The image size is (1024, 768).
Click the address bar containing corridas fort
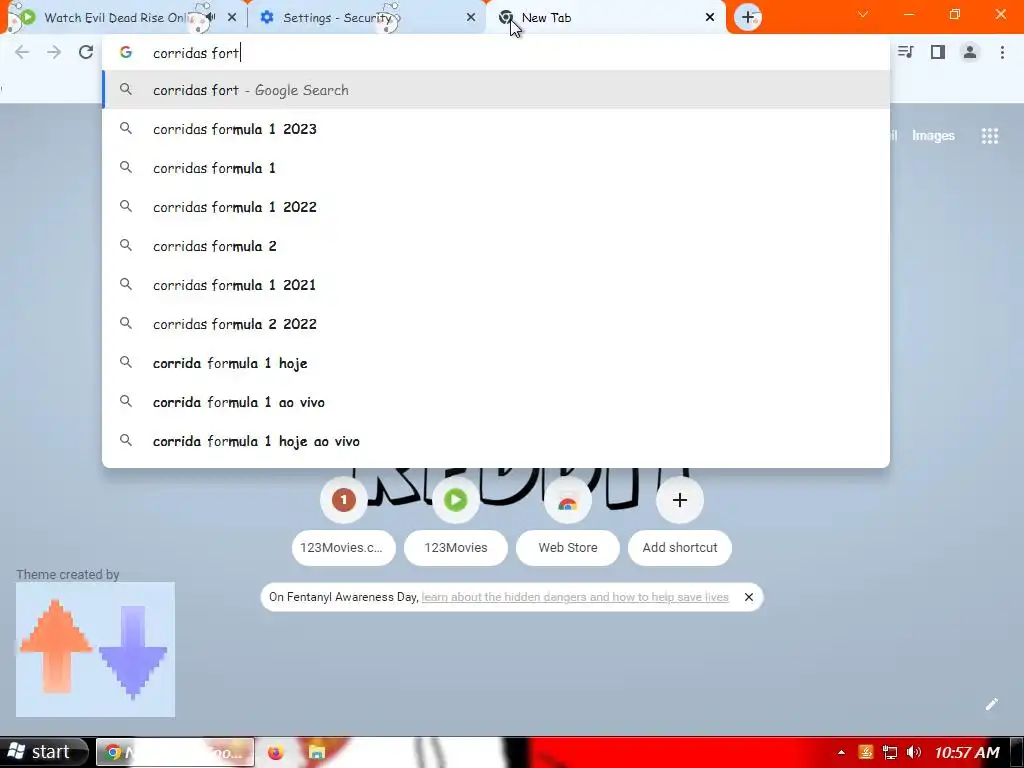pos(496,53)
